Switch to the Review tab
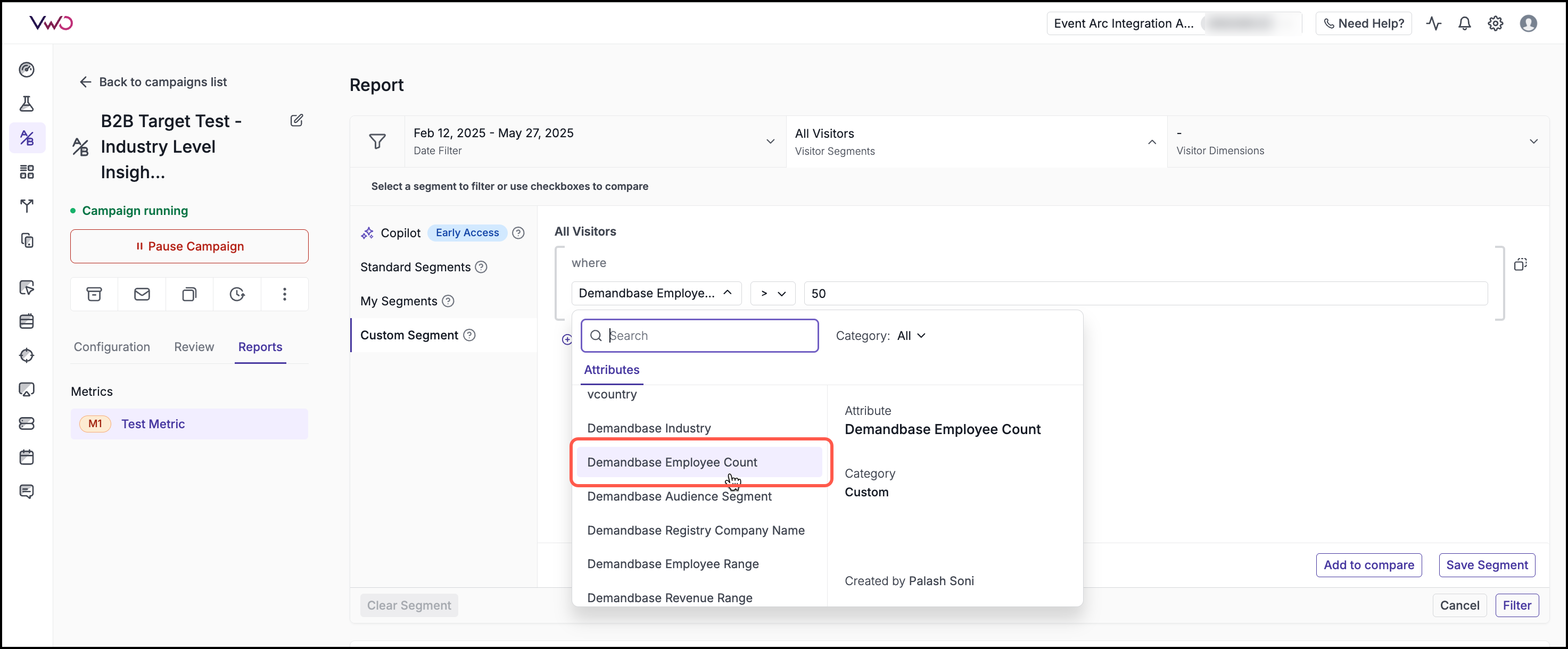Image resolution: width=1568 pixels, height=649 pixels. coord(194,347)
